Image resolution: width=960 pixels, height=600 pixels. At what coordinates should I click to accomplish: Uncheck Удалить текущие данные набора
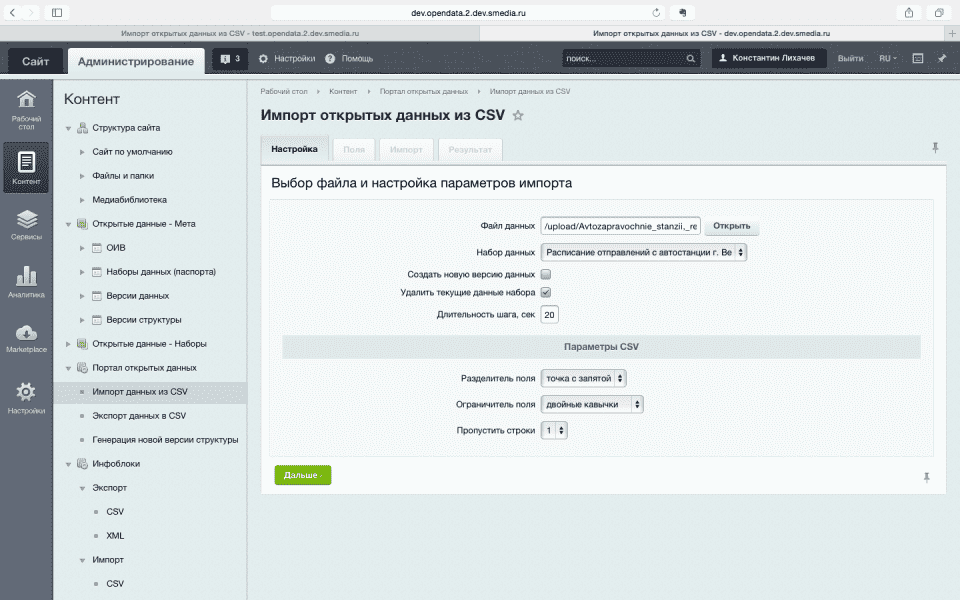pos(546,293)
